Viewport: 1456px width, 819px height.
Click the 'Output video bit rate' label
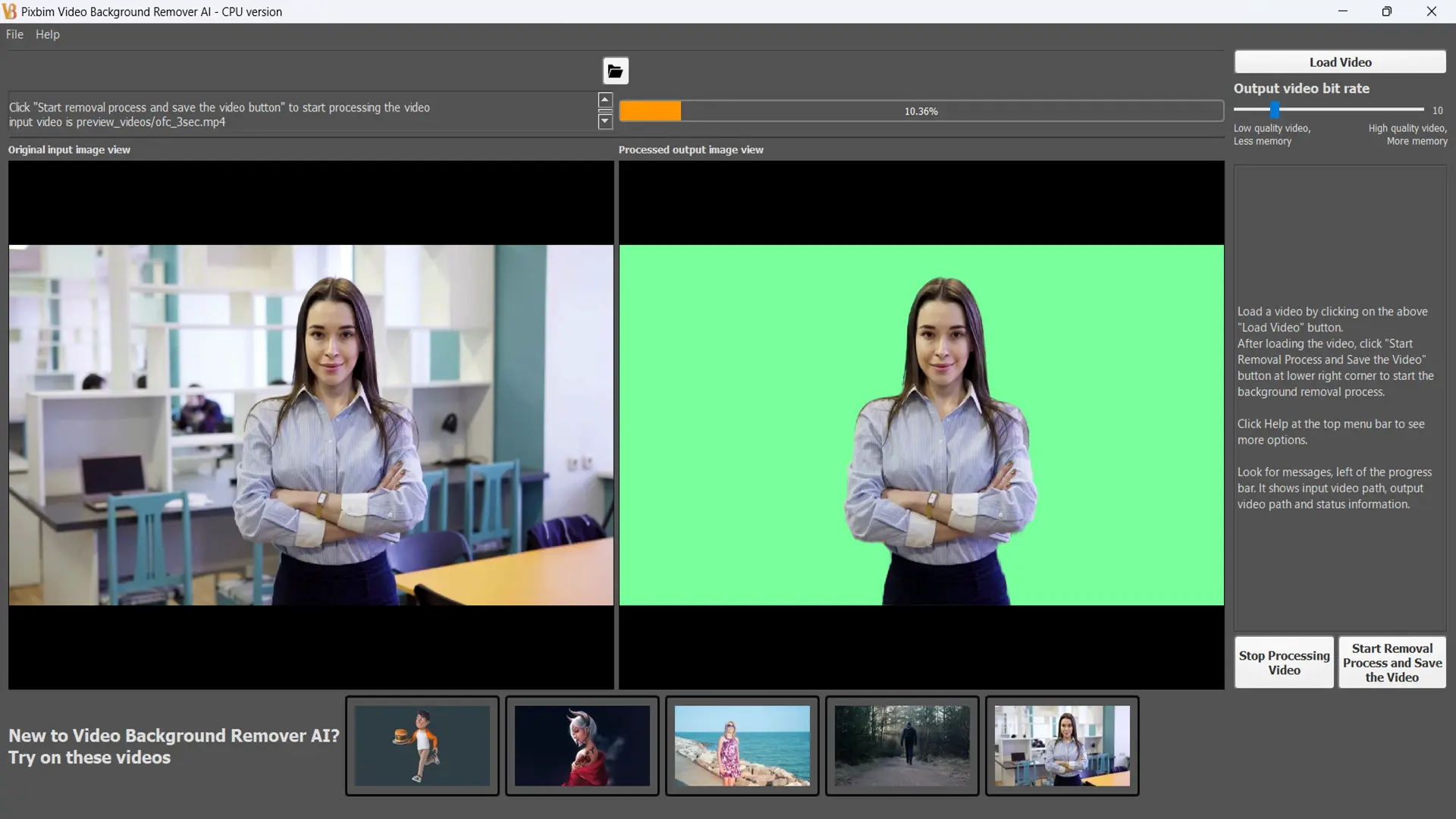click(1301, 89)
